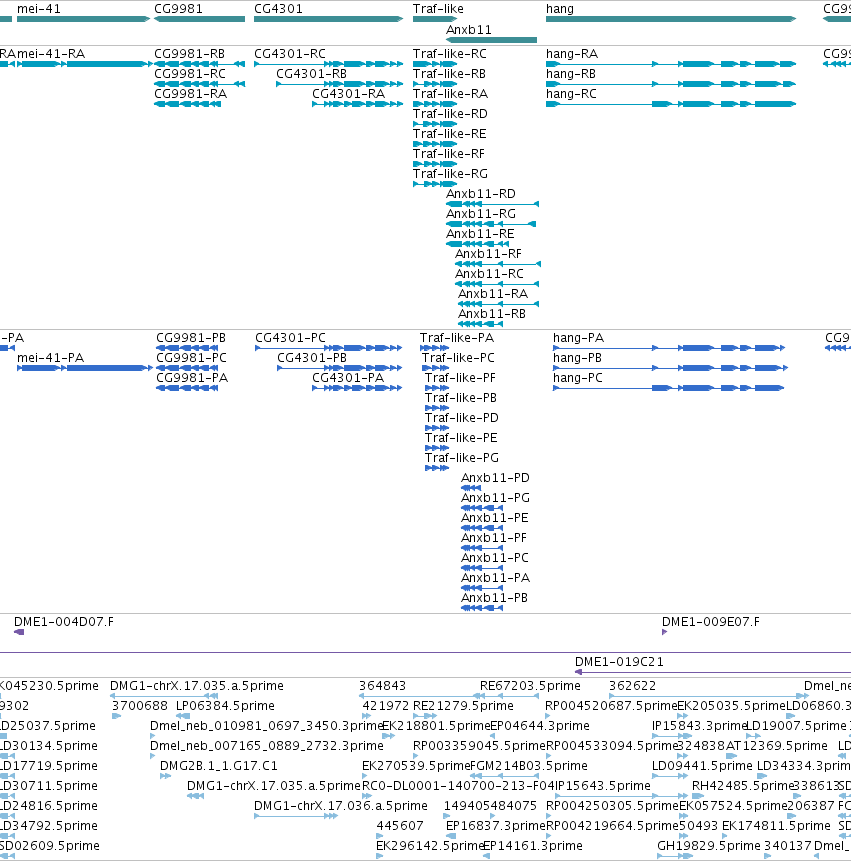This screenshot has width=851, height=861.
Task: Open EST LD09441.5prime
Action: tap(702, 765)
